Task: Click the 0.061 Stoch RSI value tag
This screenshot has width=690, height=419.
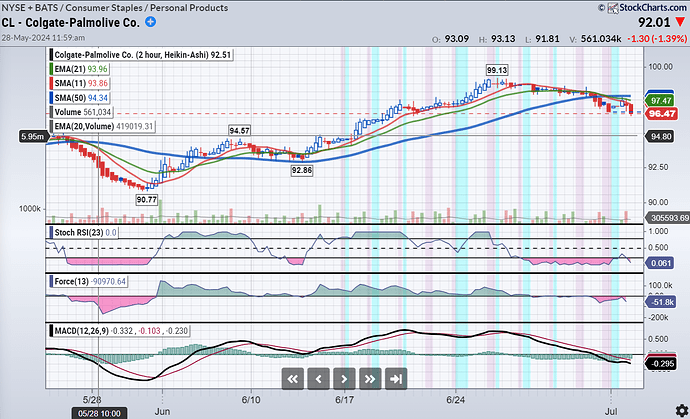Action: coord(661,263)
